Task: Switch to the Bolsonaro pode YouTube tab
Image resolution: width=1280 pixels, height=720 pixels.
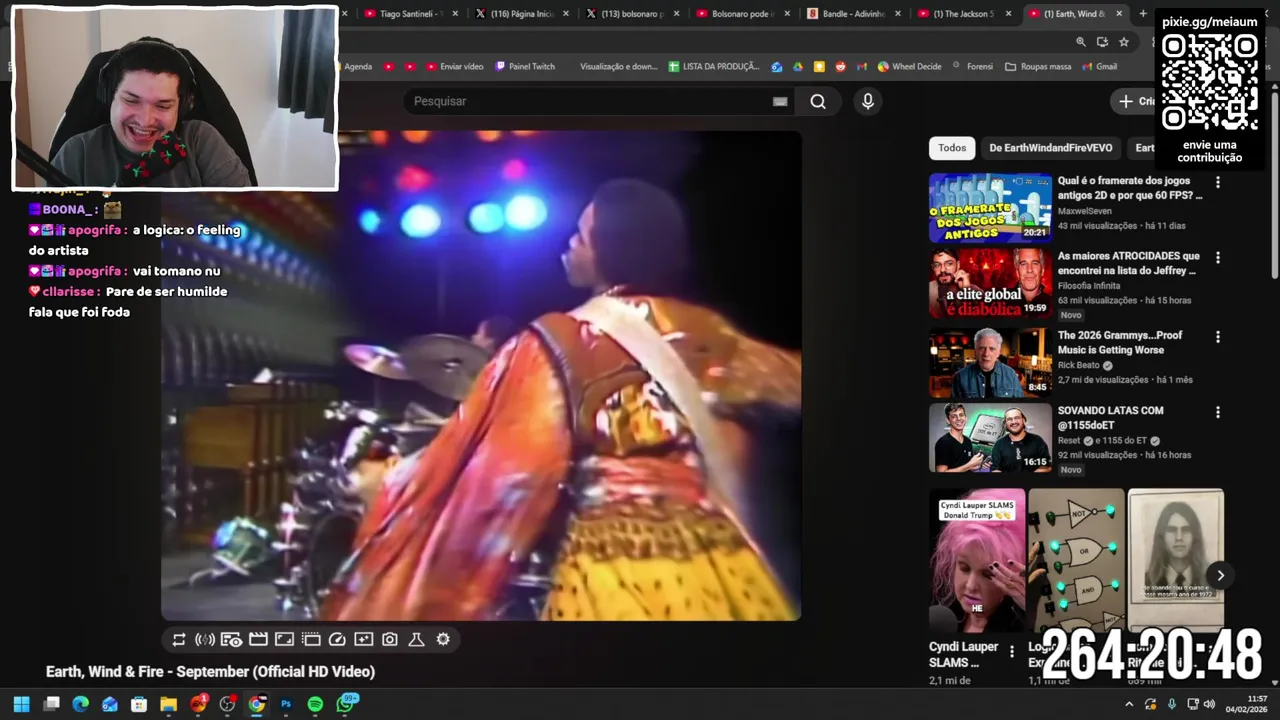Action: tap(742, 14)
